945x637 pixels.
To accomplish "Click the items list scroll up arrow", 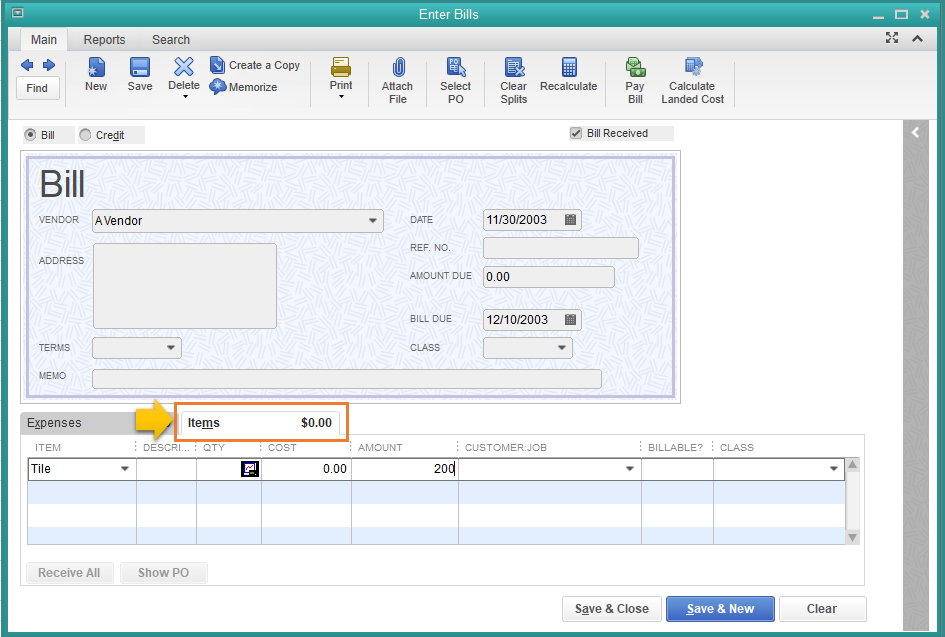I will click(852, 465).
